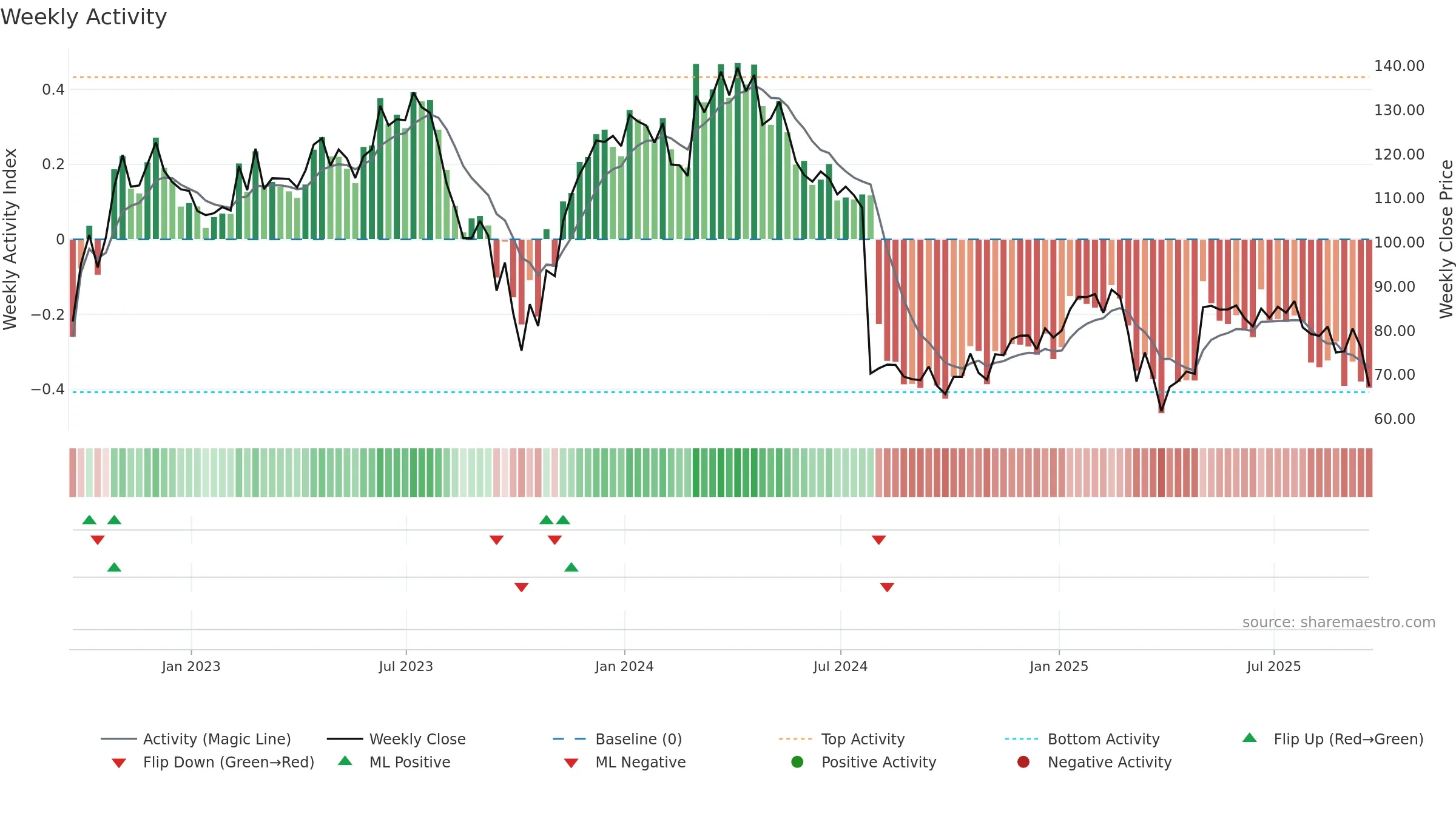Viewport: 1456px width, 819px height.
Task: Click green triangle icon beside ML Positive
Action: (345, 761)
